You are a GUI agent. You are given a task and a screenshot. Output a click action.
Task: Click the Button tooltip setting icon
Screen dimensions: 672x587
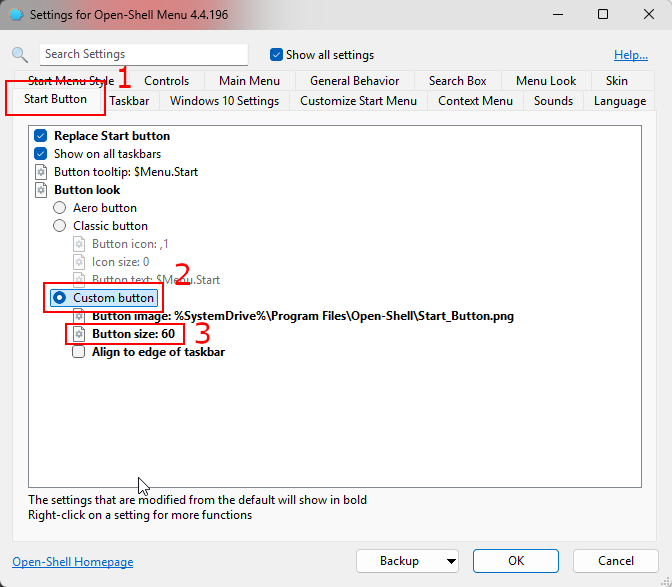[41, 172]
